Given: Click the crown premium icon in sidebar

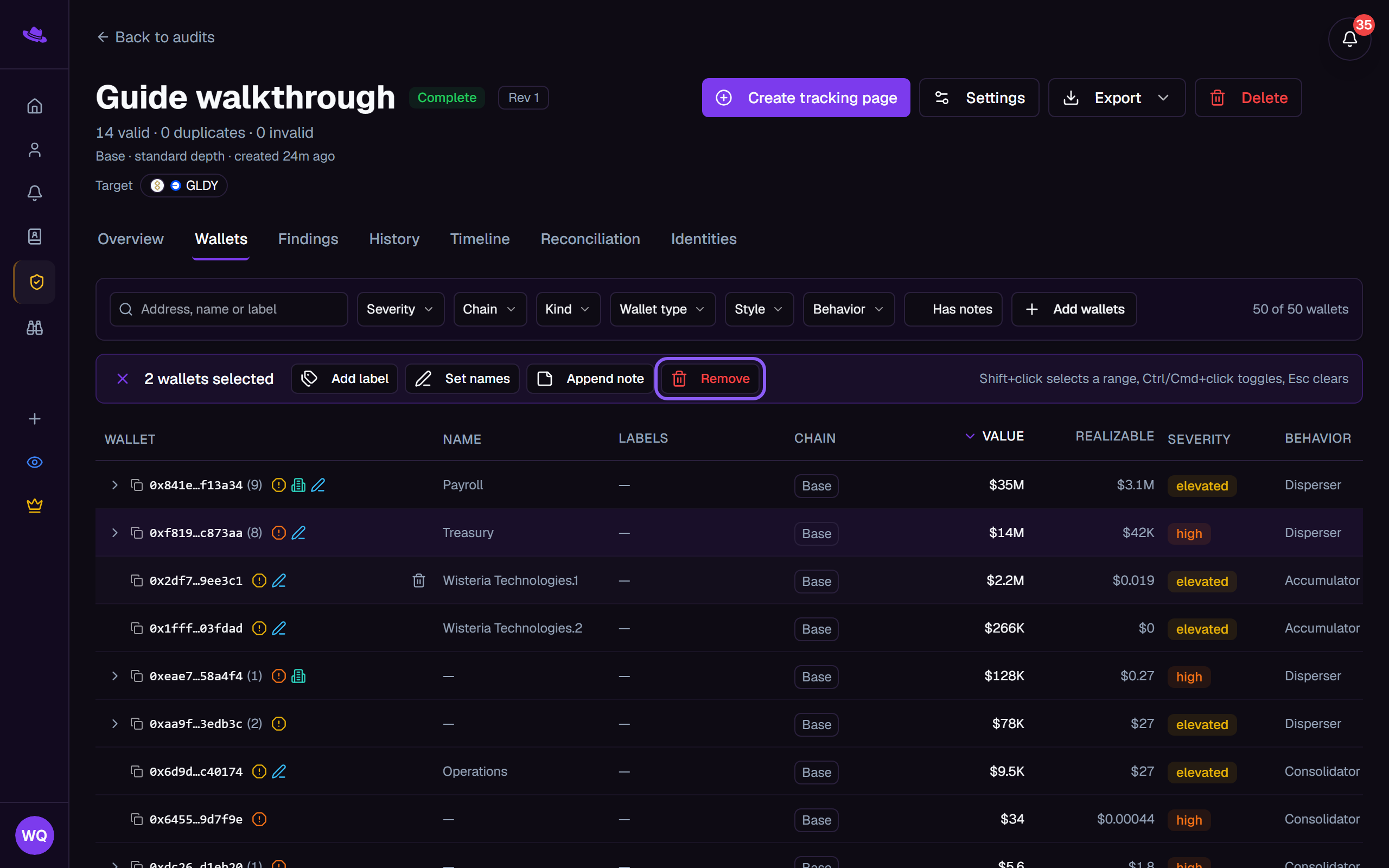Looking at the screenshot, I should click(34, 505).
